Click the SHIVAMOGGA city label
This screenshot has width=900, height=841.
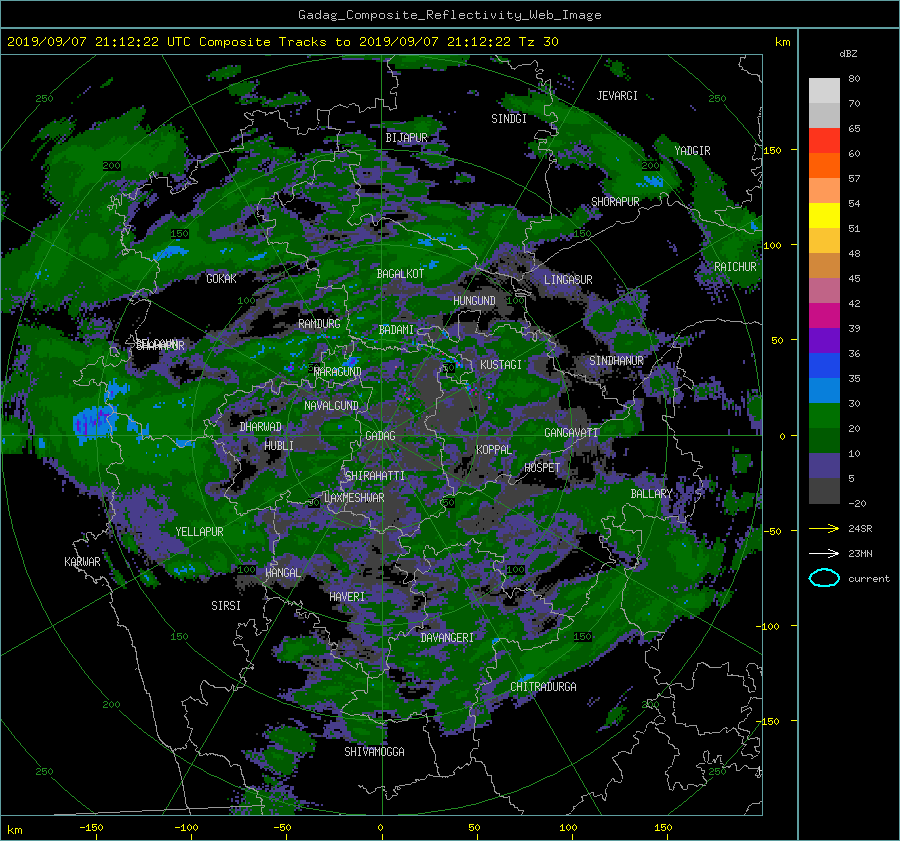click(374, 752)
